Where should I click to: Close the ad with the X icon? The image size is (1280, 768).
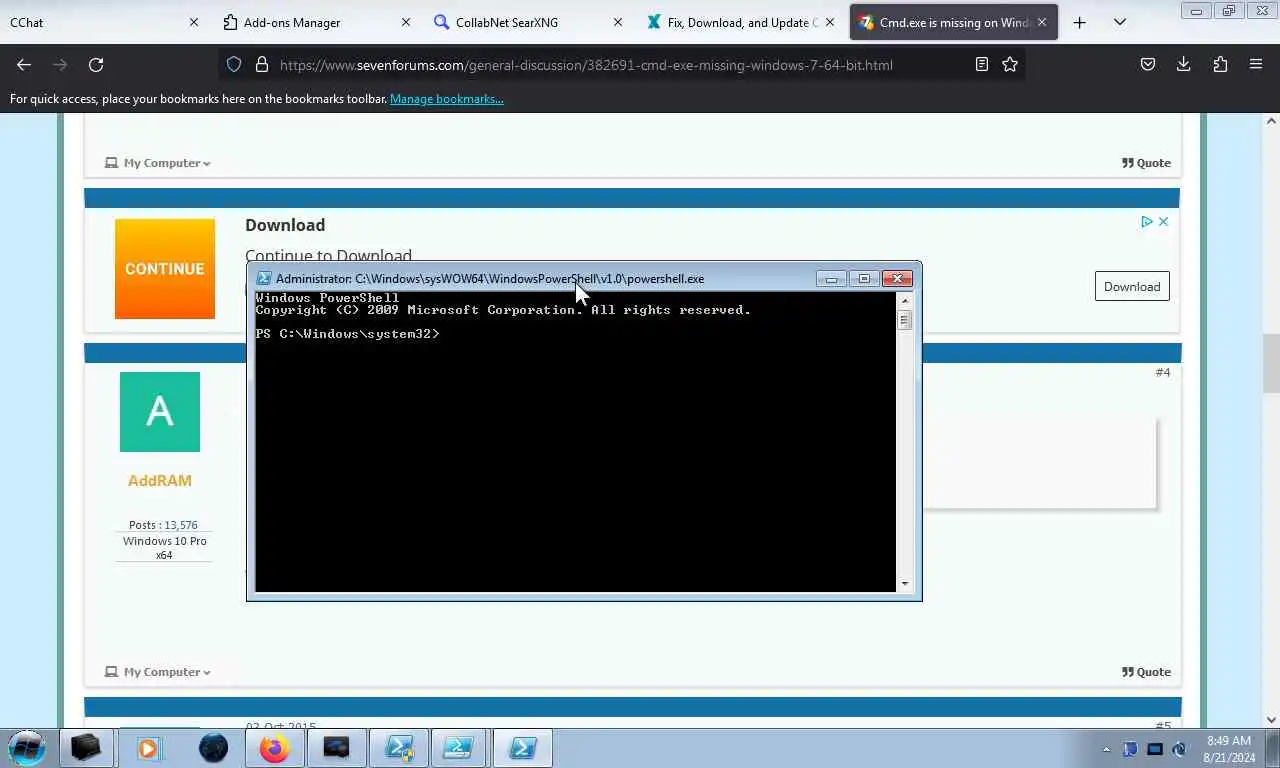click(1163, 222)
